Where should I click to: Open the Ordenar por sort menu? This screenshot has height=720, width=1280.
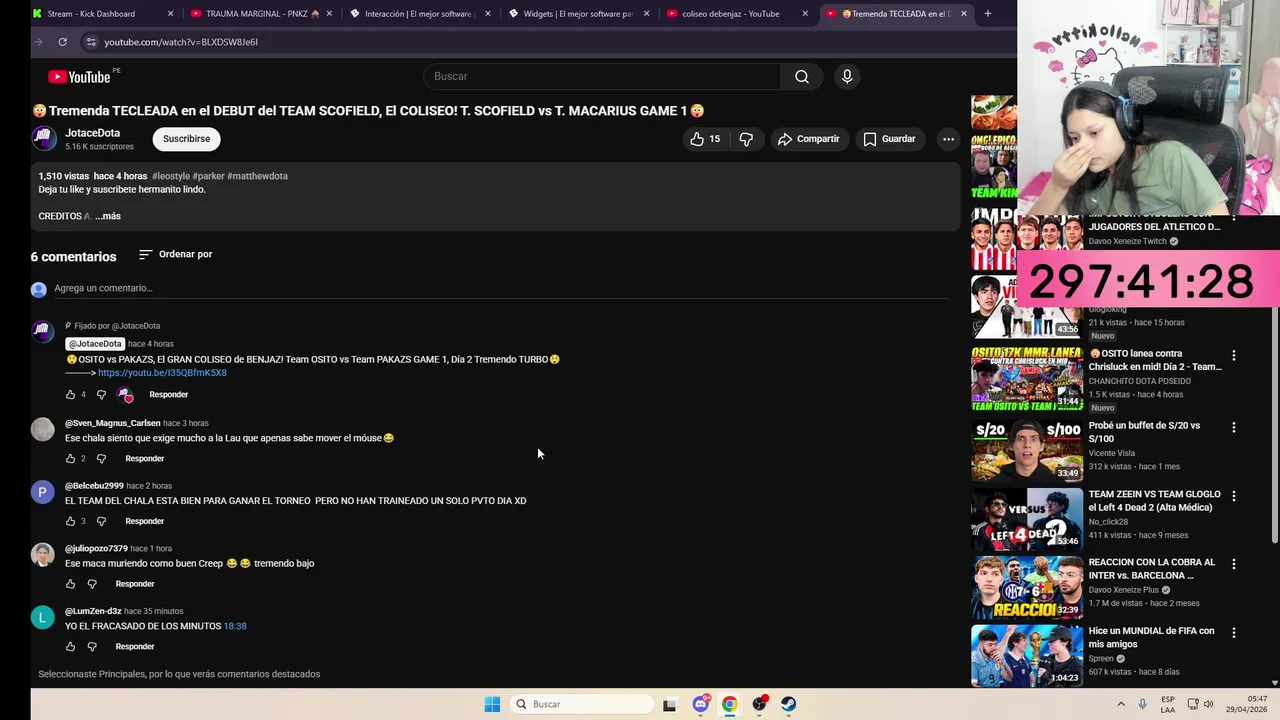click(x=175, y=254)
